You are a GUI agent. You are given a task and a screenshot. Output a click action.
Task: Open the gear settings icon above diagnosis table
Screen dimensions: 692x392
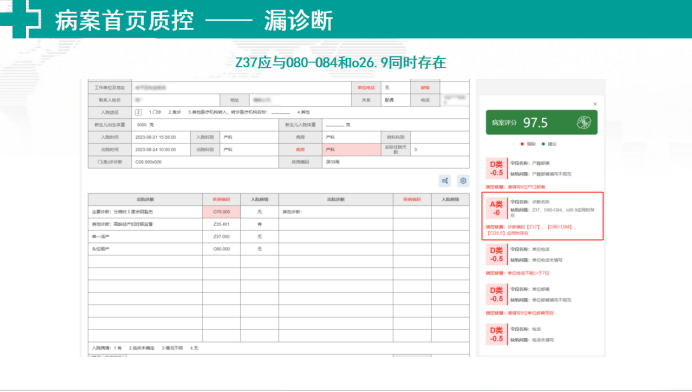[463, 181]
